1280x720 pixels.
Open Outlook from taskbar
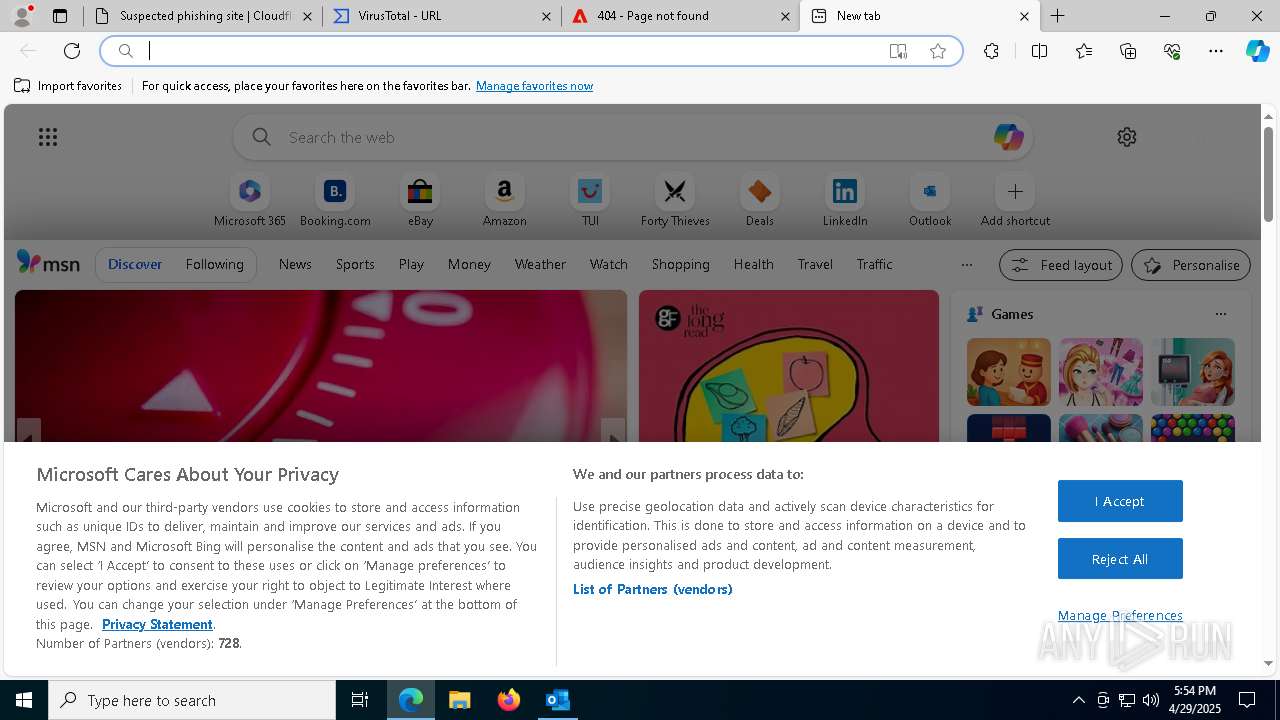click(x=557, y=700)
